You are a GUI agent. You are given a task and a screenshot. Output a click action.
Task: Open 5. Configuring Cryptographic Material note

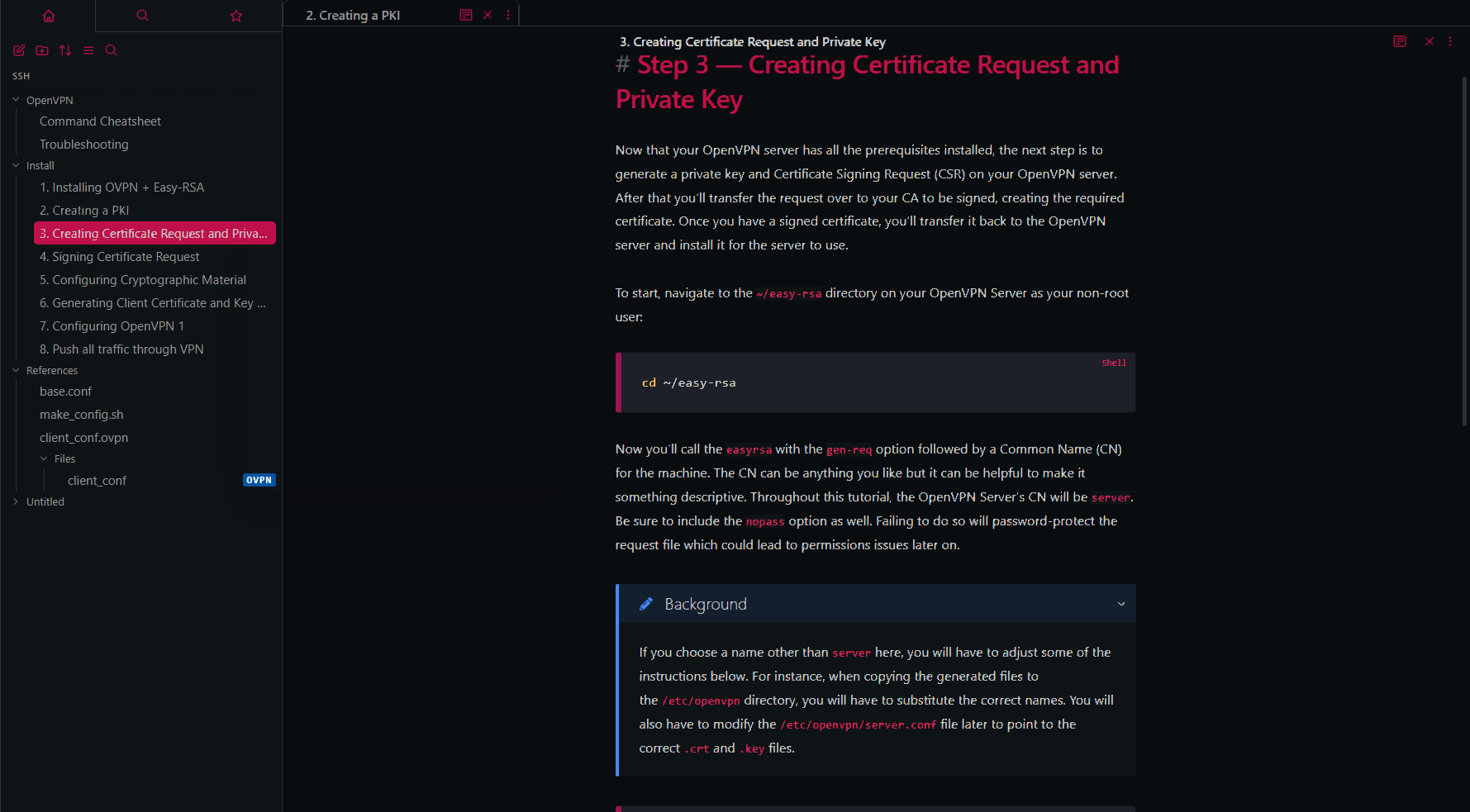tap(143, 280)
